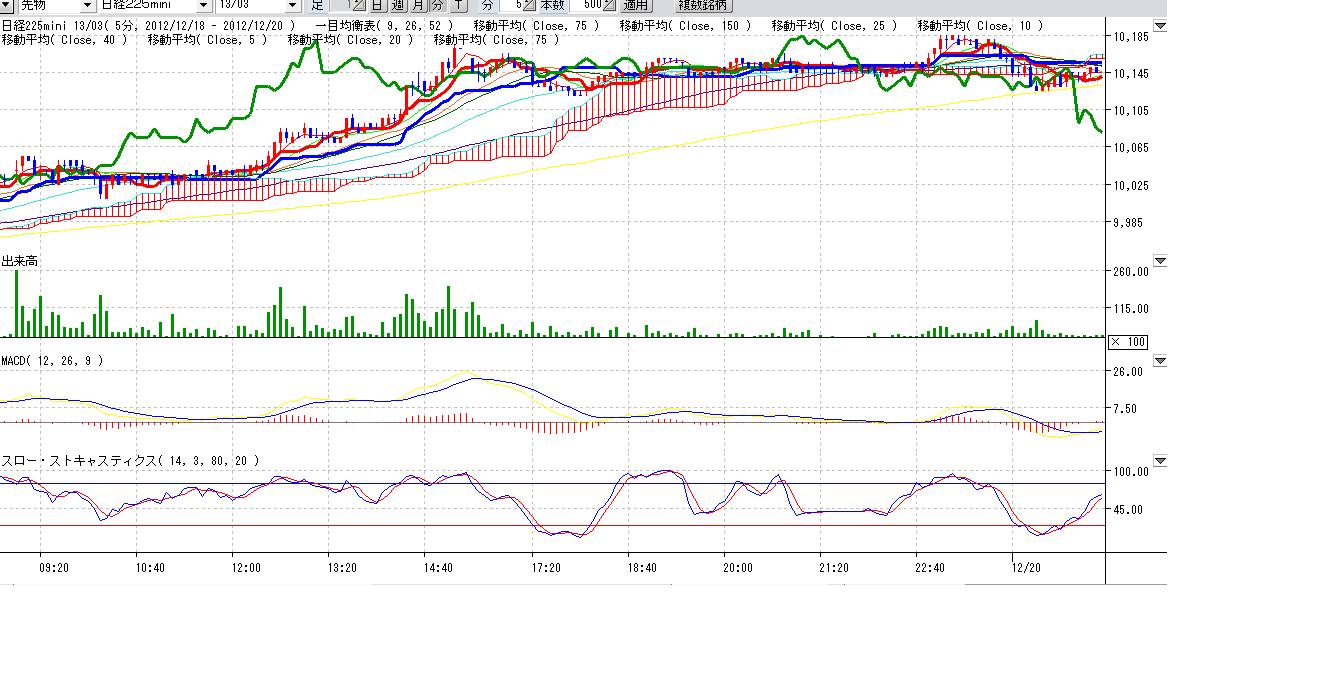
Task: Click the T (tick) chart button
Action: pyautogui.click(x=457, y=5)
